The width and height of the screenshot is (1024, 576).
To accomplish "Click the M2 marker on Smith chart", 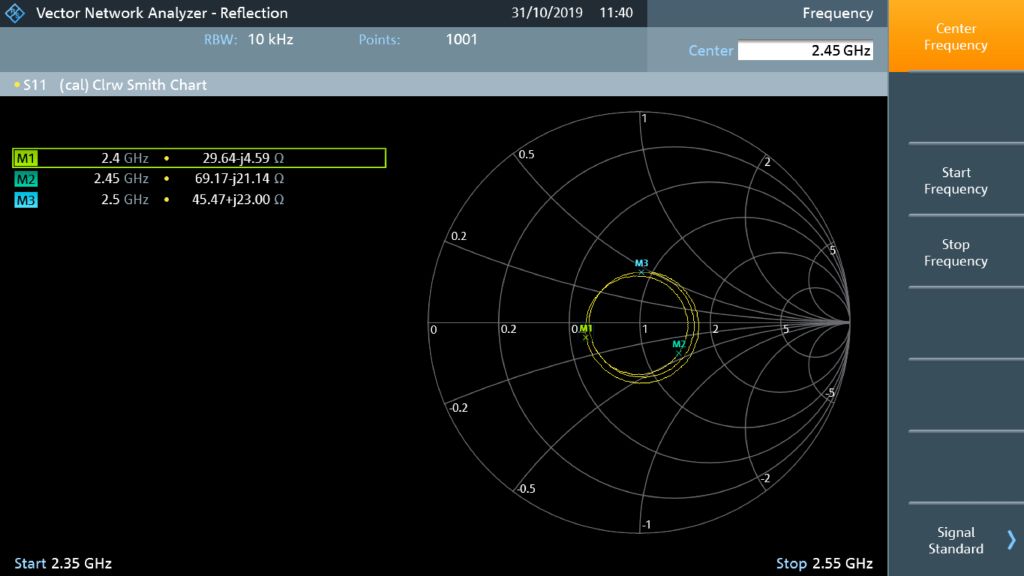I will click(678, 353).
